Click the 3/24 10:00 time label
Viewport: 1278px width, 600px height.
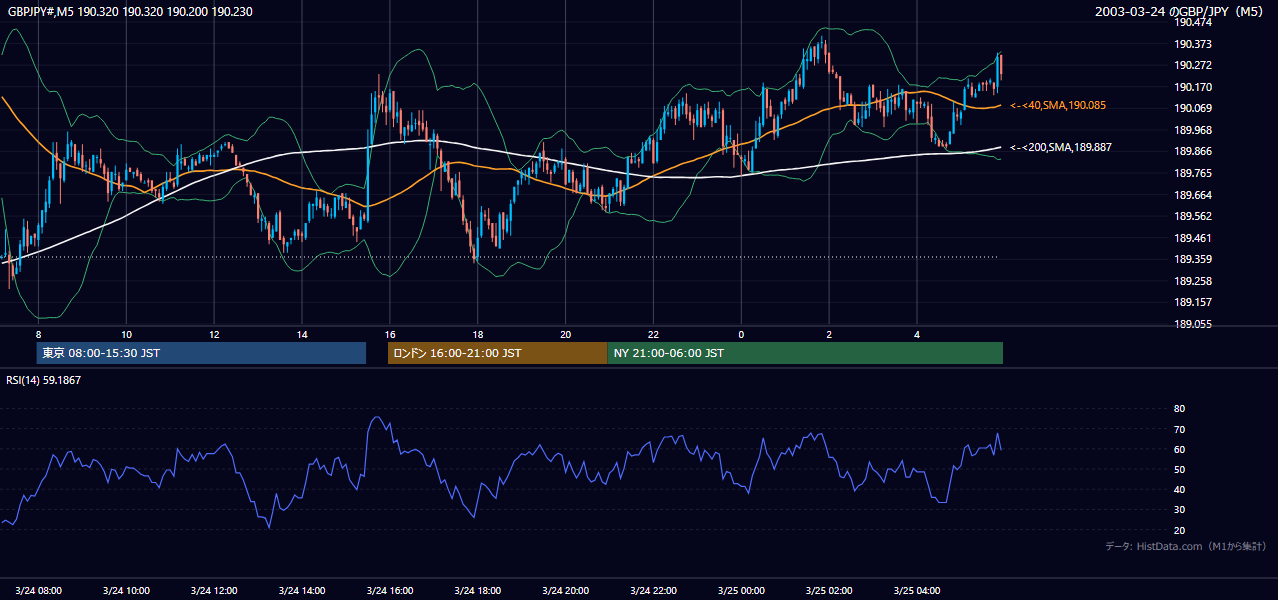point(126,590)
